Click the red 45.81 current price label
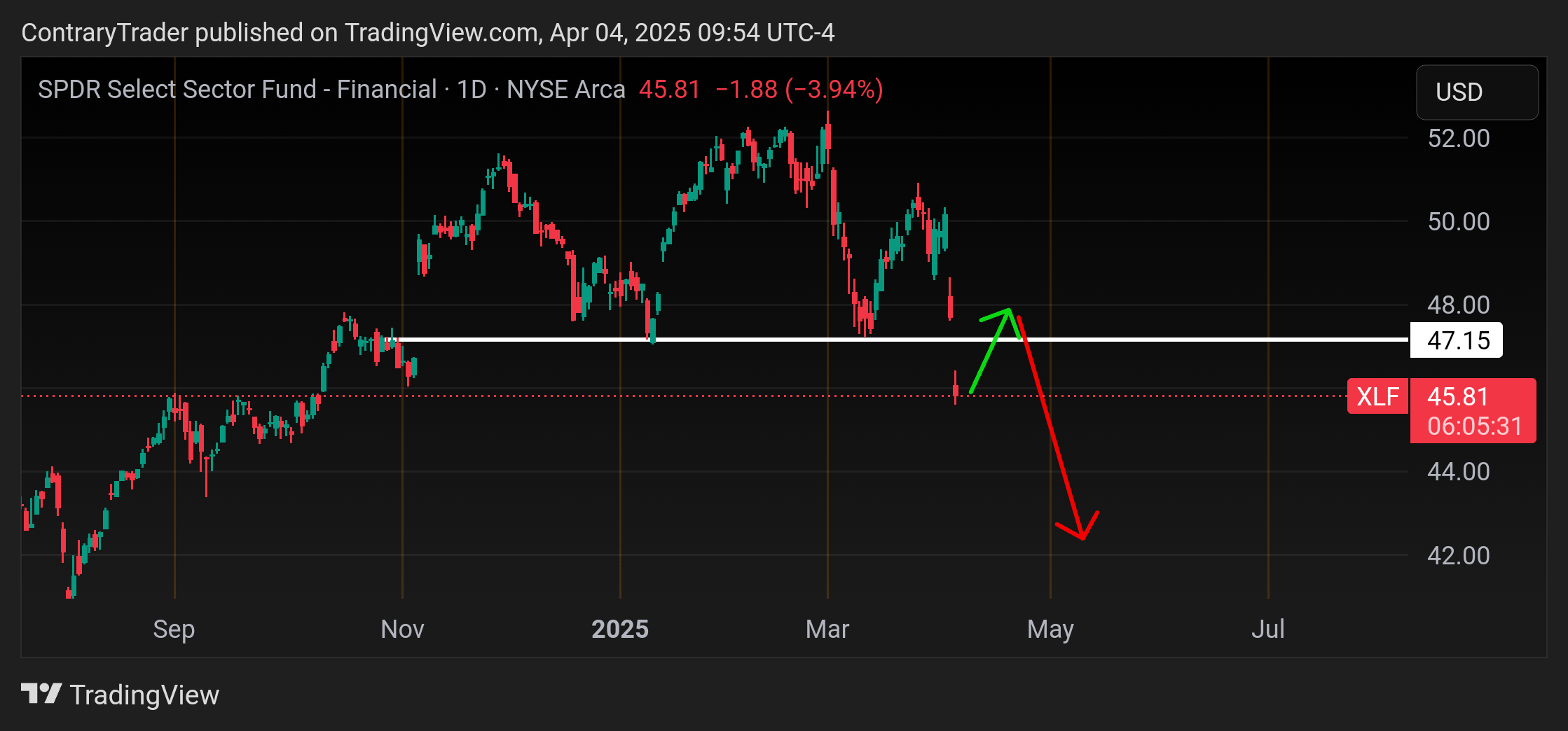The width and height of the screenshot is (1568, 731). (1457, 396)
